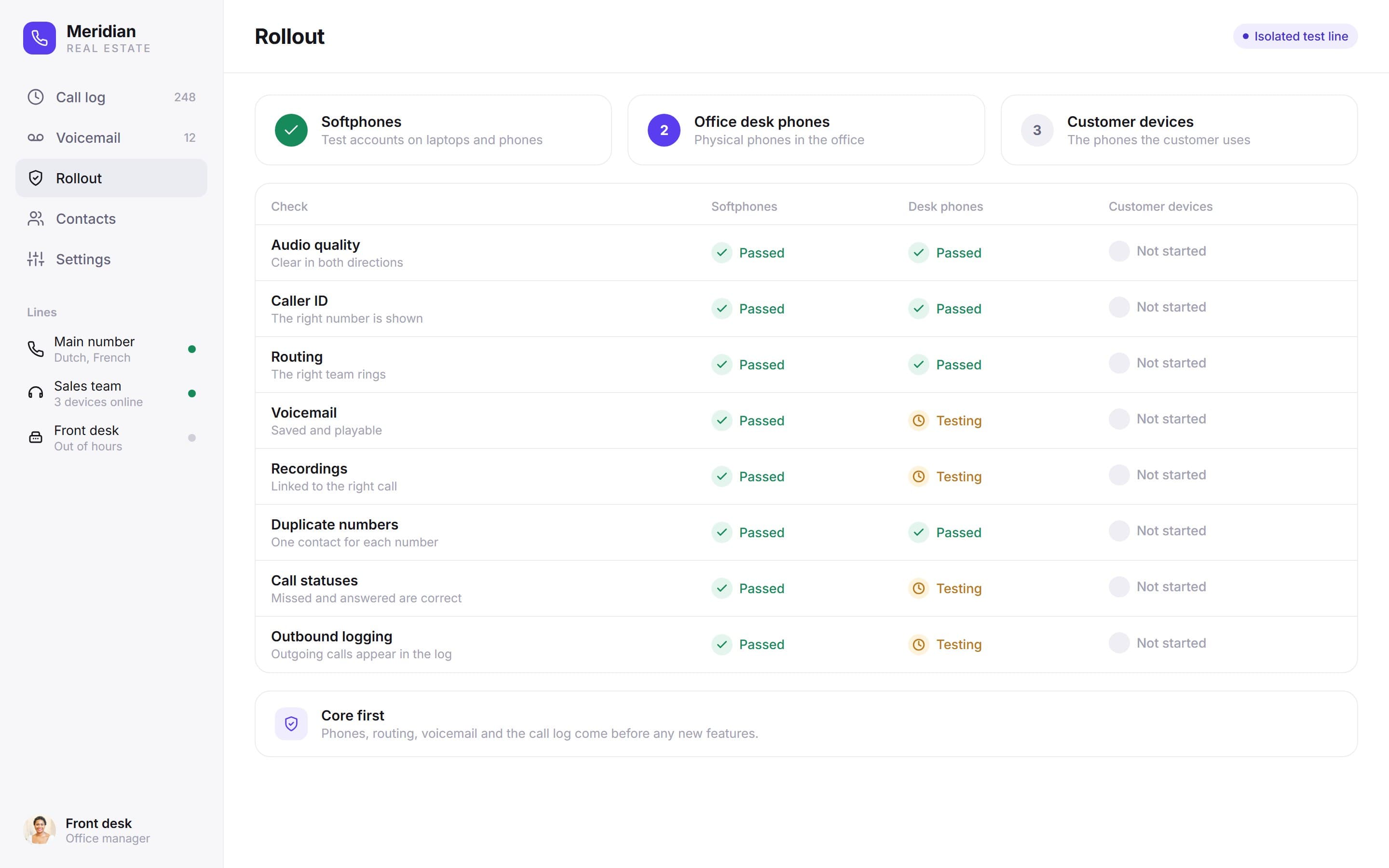The height and width of the screenshot is (868, 1389).
Task: Click the green check on Softphones step
Action: [x=291, y=130]
